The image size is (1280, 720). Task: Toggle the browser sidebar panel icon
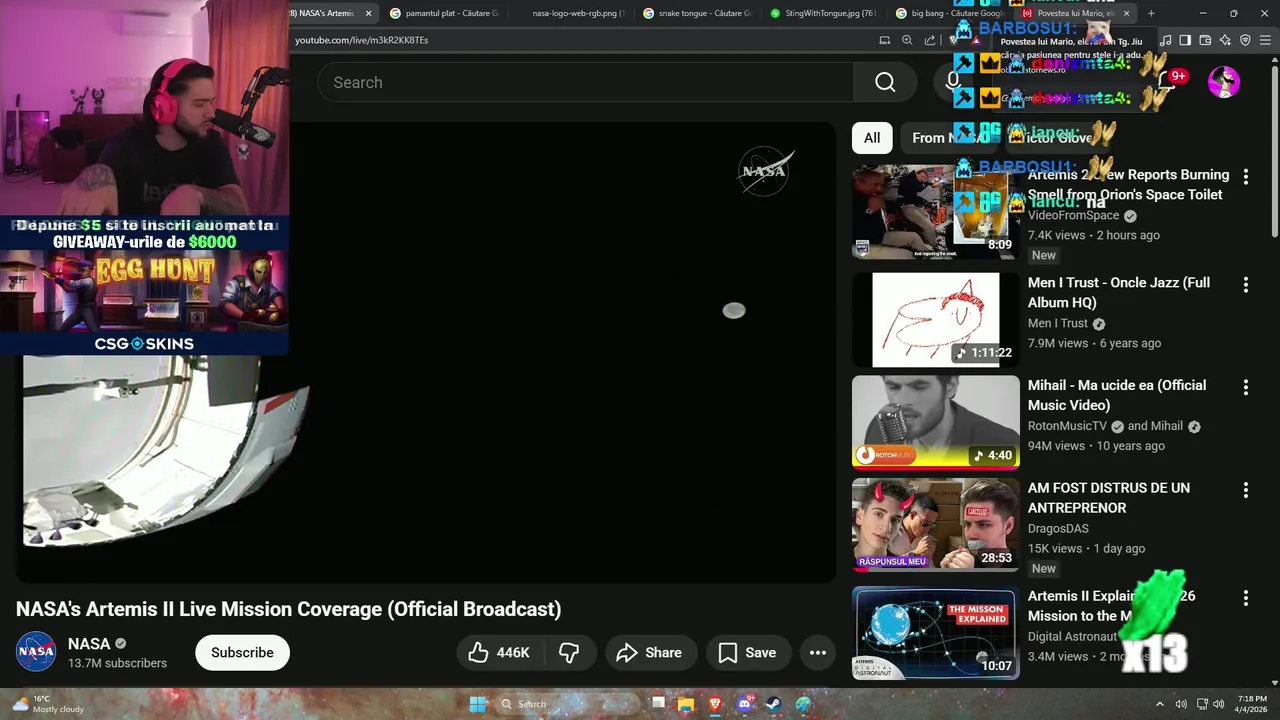tap(1185, 40)
